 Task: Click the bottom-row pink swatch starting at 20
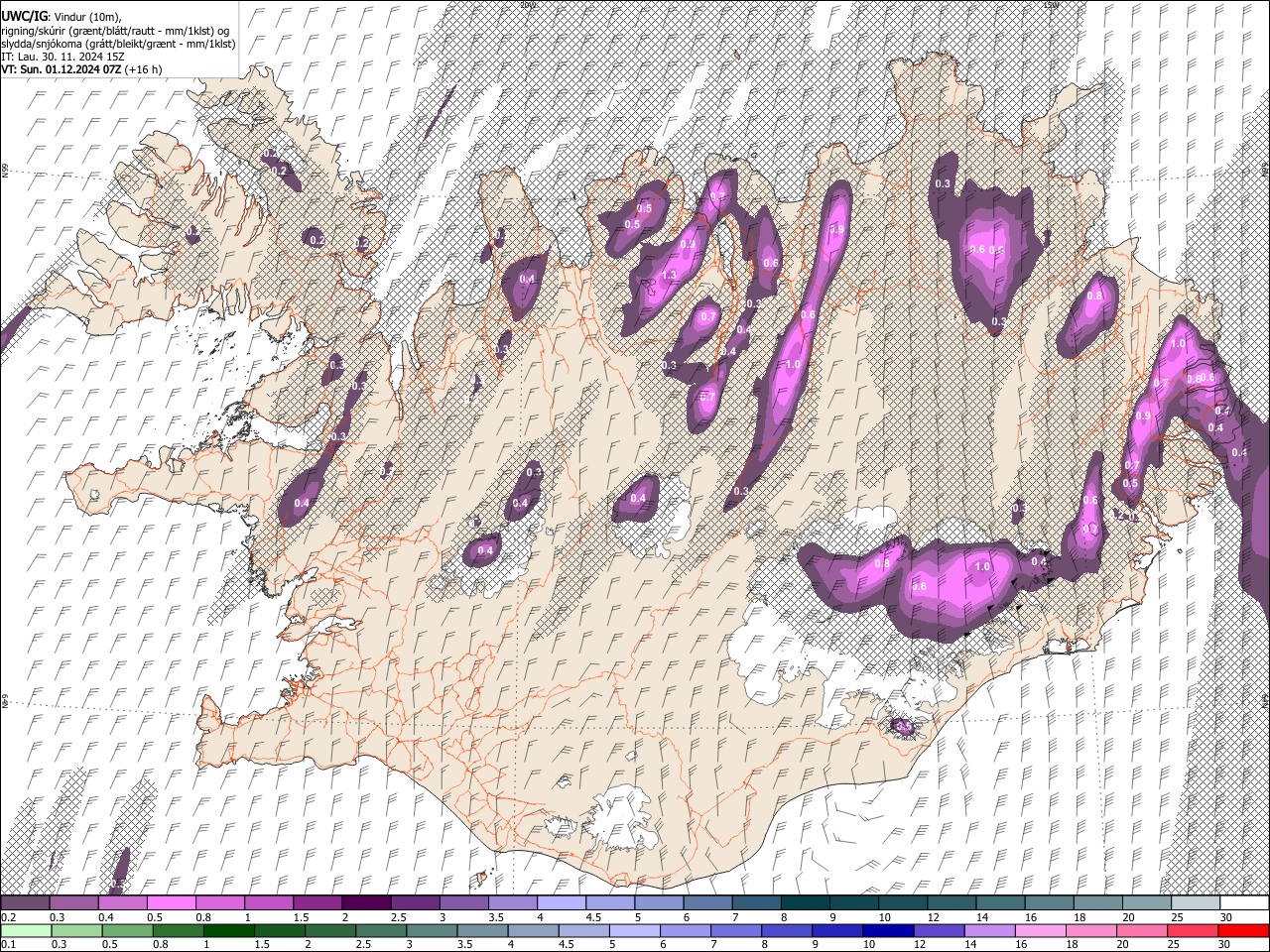pyautogui.click(x=1141, y=931)
